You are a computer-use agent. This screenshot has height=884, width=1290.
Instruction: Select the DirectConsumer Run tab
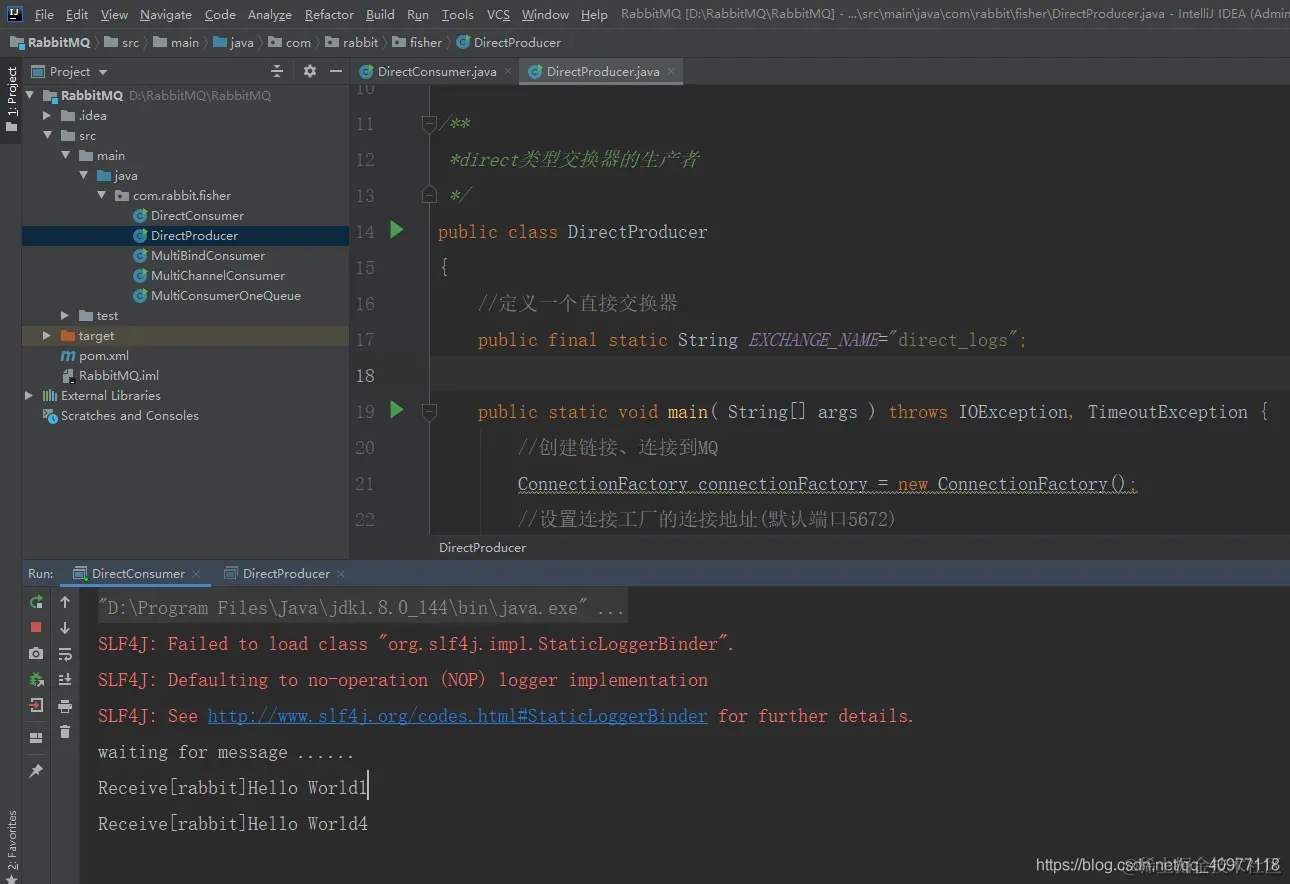point(137,574)
